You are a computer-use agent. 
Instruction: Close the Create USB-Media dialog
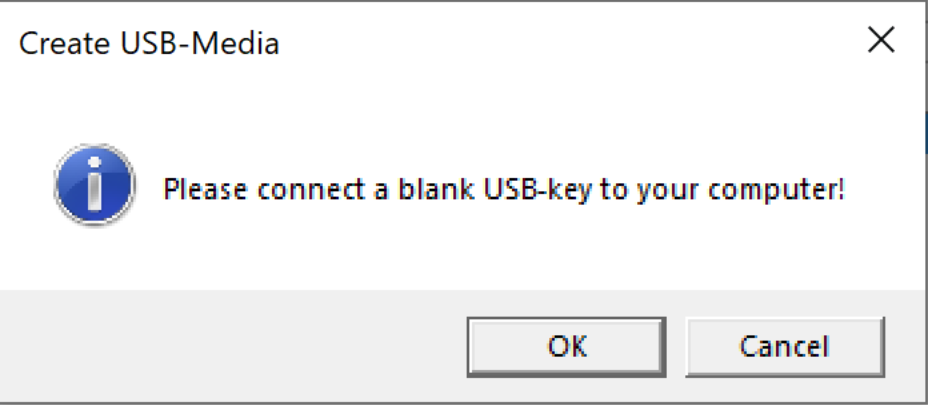tap(880, 41)
